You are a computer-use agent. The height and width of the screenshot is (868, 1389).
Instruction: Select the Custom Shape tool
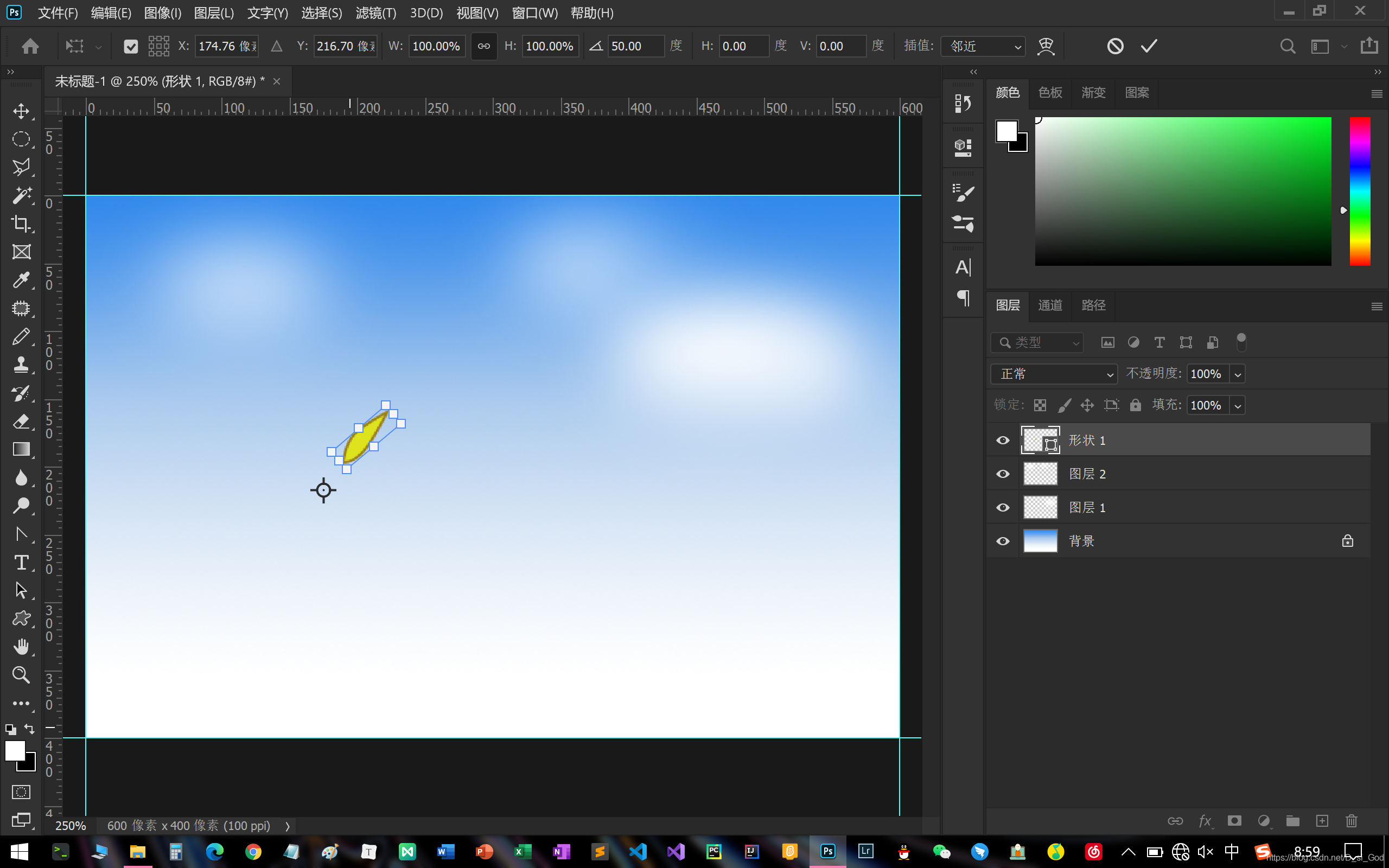tap(21, 618)
